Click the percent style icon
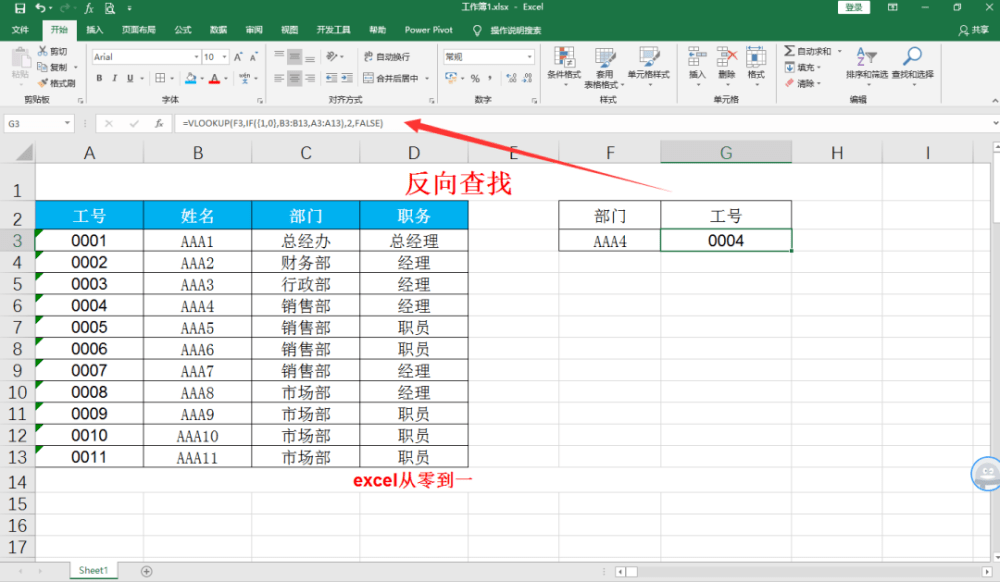 tap(475, 78)
